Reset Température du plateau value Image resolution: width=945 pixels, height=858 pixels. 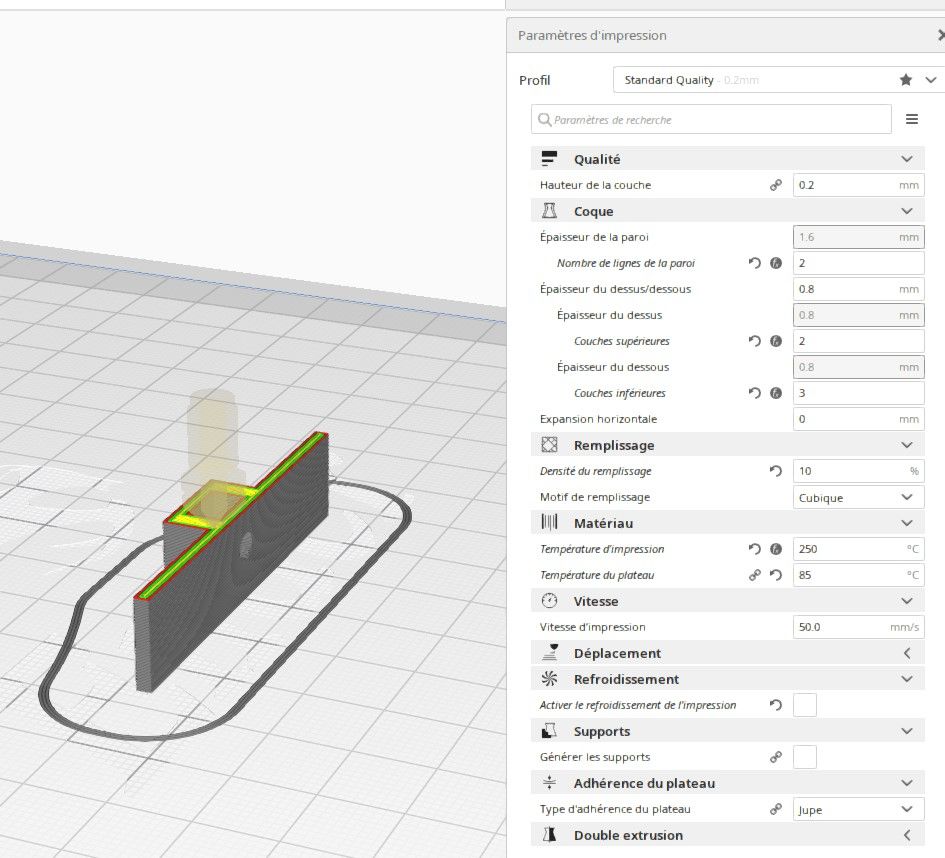776,575
